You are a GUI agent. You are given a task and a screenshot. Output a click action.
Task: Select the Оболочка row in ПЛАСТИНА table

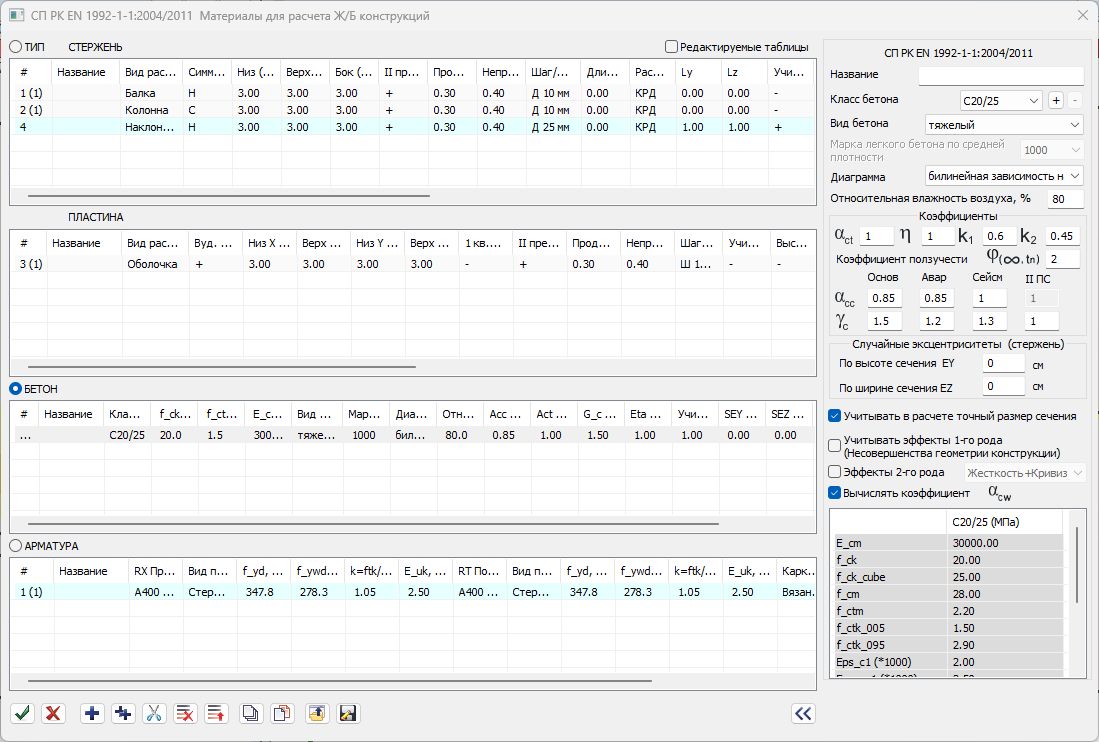(x=151, y=264)
